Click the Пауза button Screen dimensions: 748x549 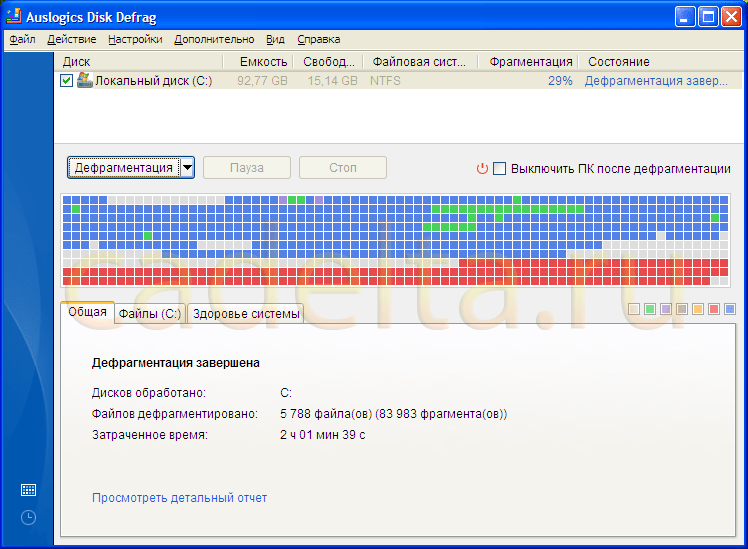click(247, 168)
